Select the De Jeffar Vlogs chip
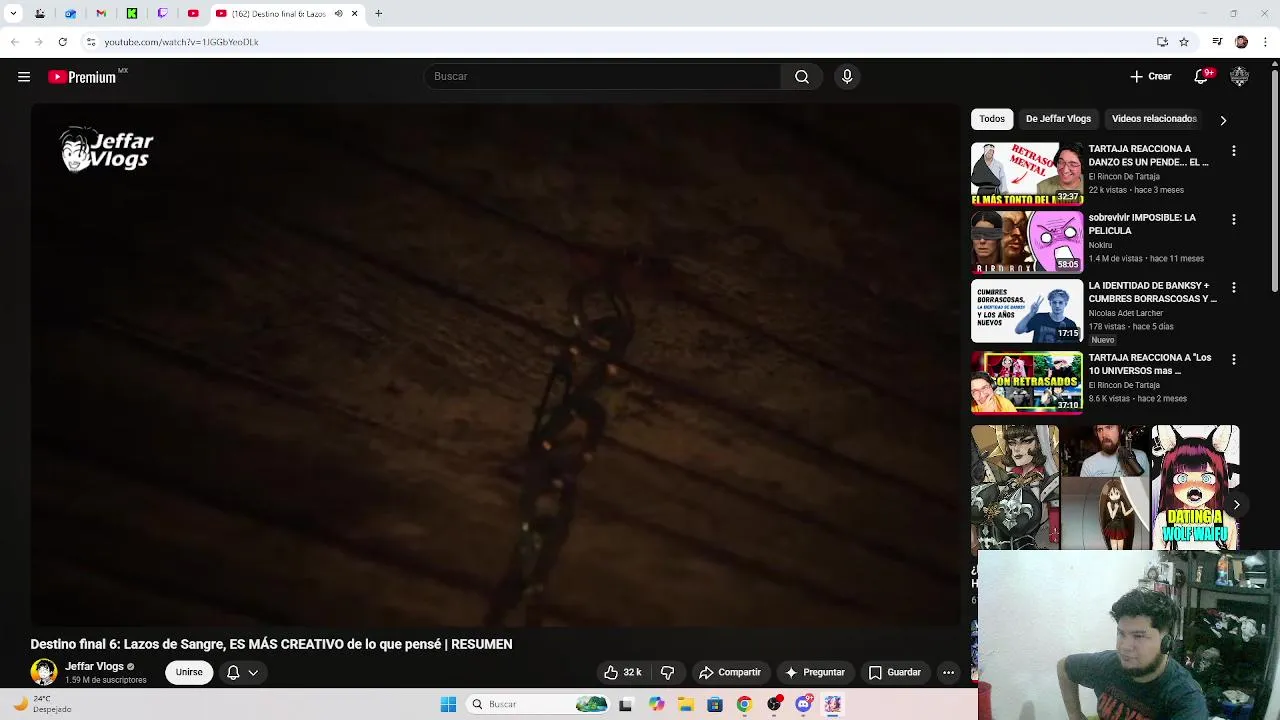The image size is (1280, 720). pos(1058,119)
